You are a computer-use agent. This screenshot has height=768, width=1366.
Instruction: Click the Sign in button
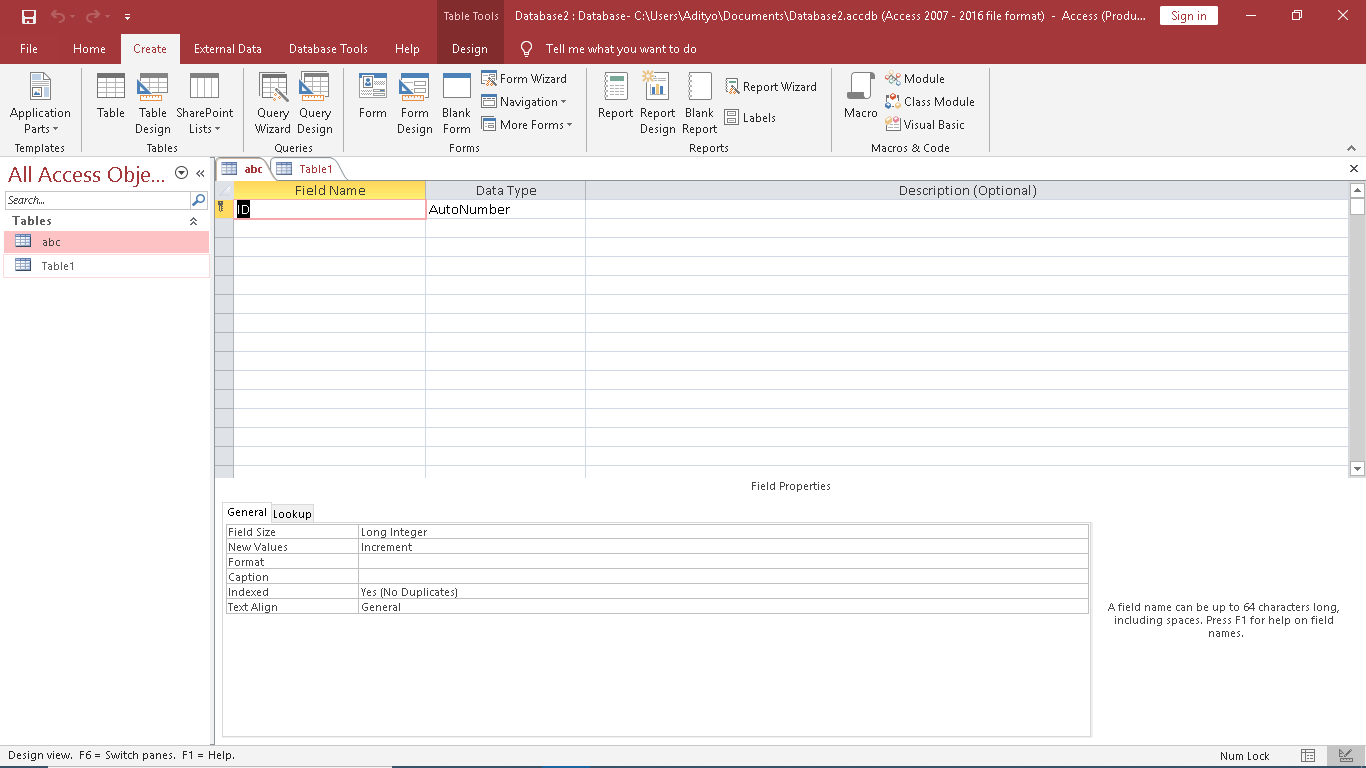coord(1188,16)
